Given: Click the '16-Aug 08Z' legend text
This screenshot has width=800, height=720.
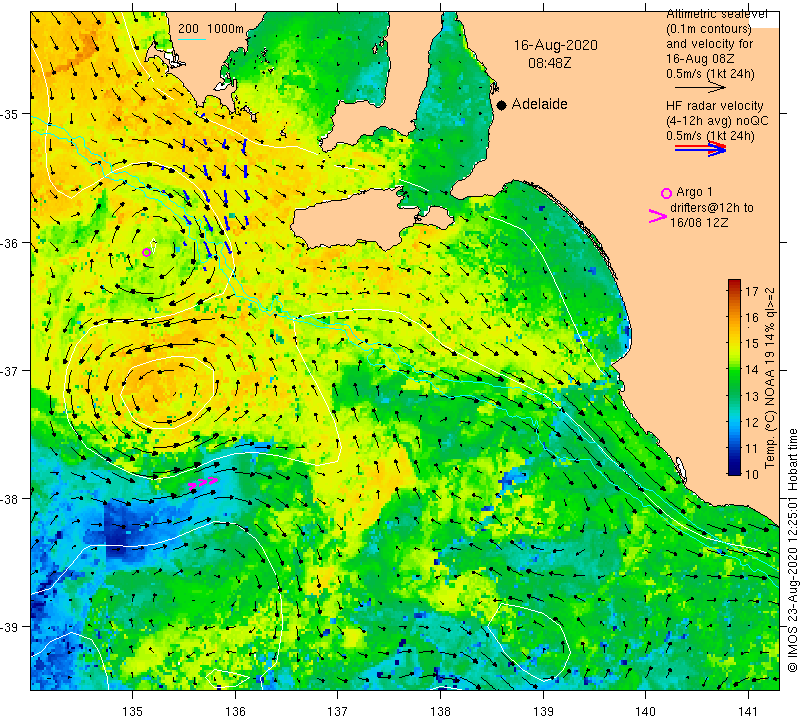Looking at the screenshot, I should pos(700,59).
